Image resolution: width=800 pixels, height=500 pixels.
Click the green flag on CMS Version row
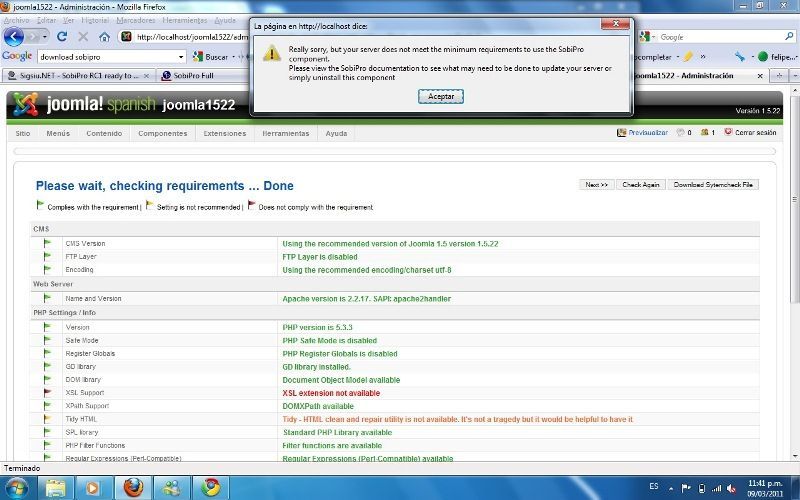47,243
